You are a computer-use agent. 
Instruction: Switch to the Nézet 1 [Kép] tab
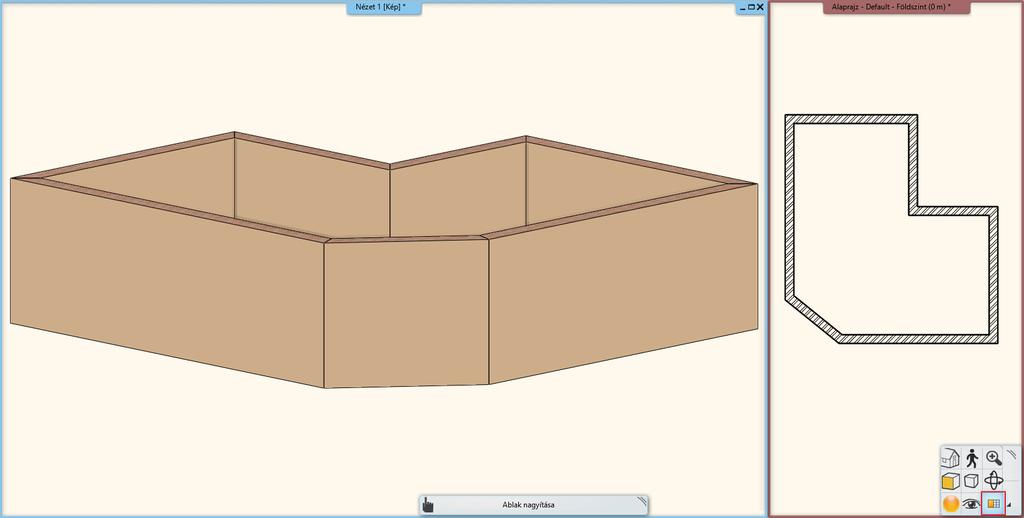tap(385, 7)
